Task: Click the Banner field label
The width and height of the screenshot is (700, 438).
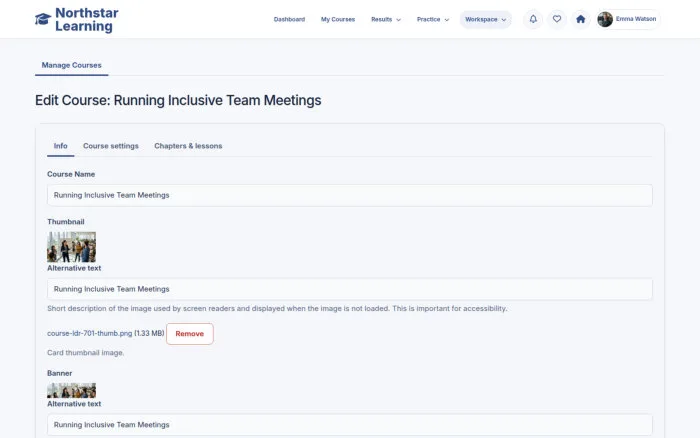Action: point(59,373)
